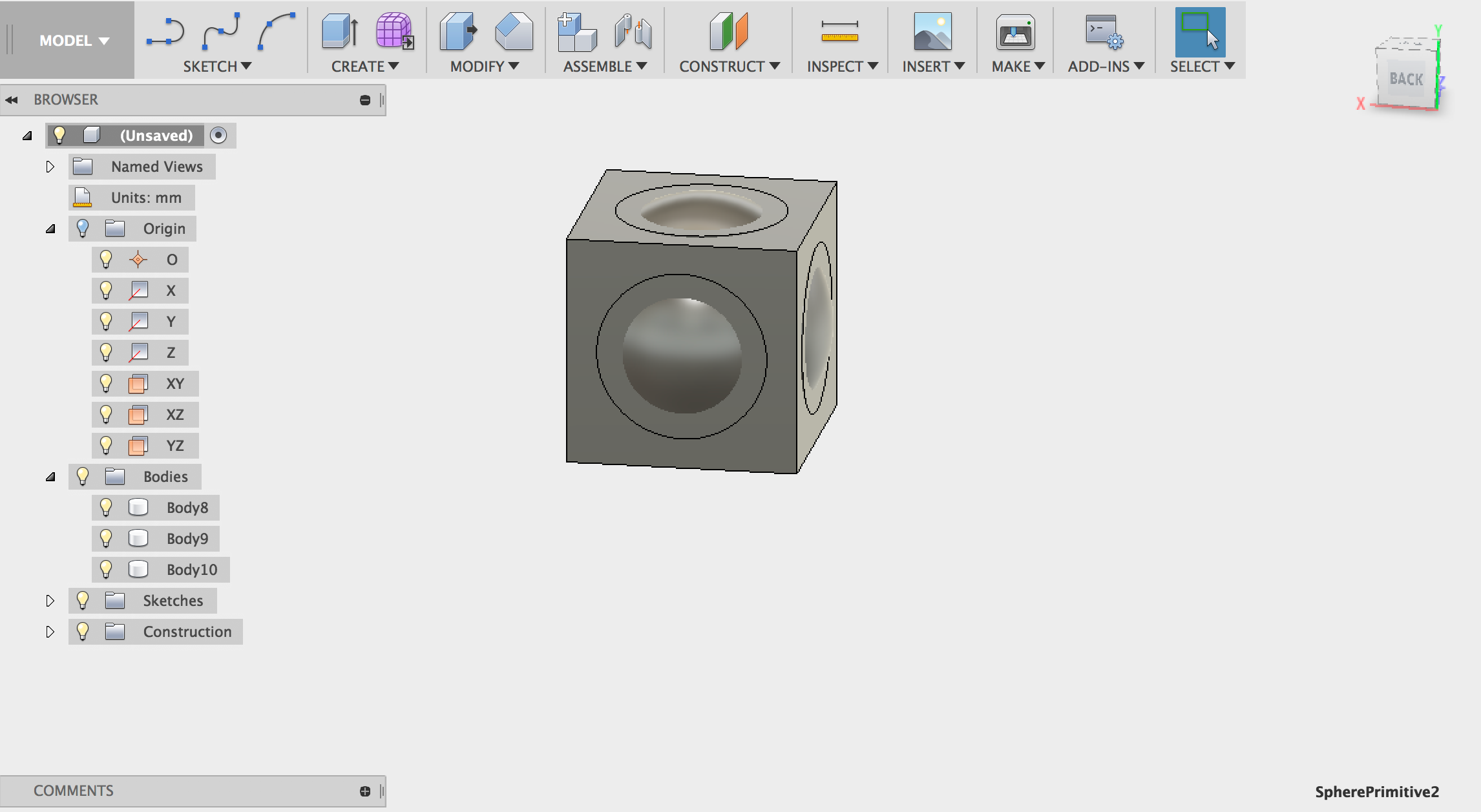This screenshot has height=812, width=1481.
Task: Toggle visibility bulb for Body9
Action: coord(106,539)
